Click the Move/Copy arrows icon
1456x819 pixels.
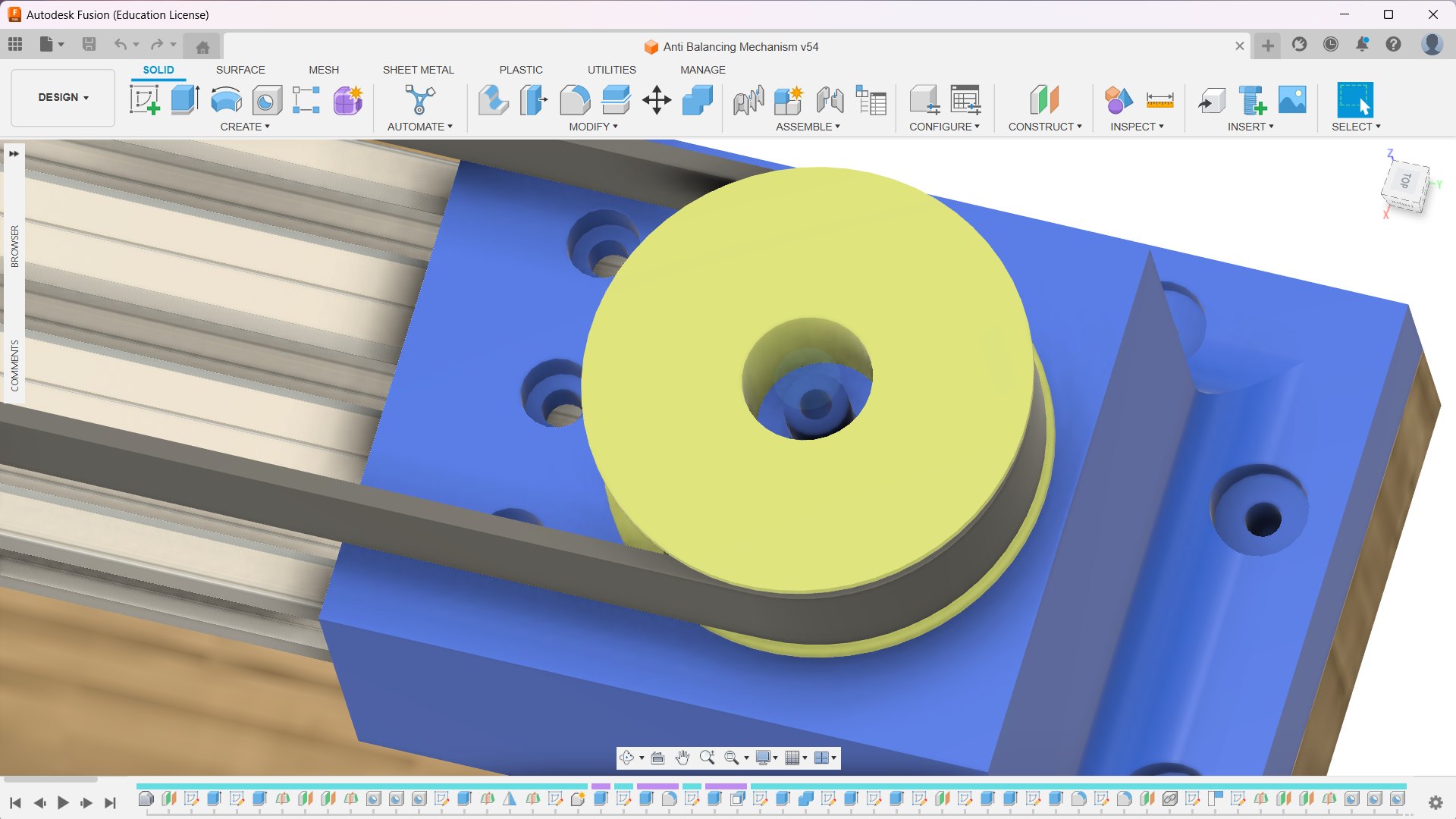click(x=657, y=100)
